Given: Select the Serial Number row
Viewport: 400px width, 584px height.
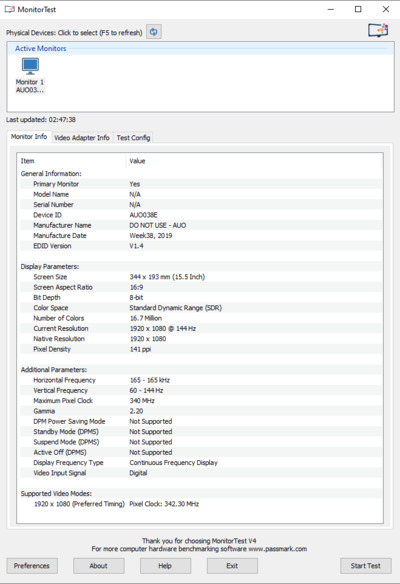Looking at the screenshot, I should tap(200, 204).
